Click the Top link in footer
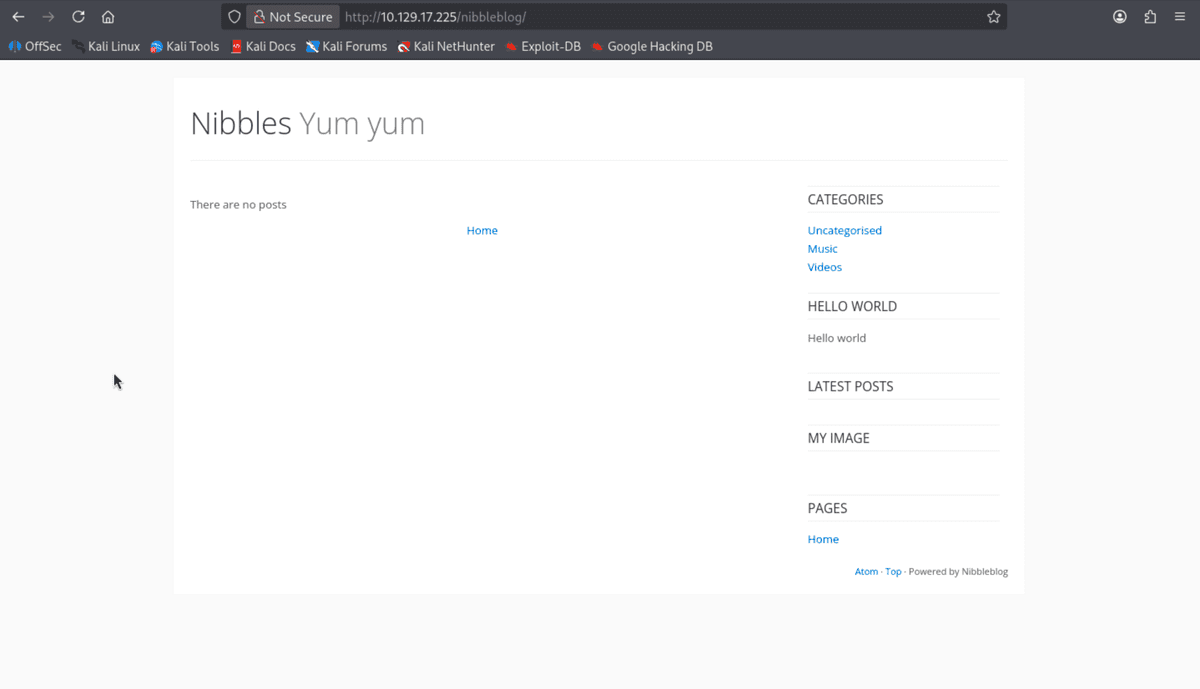 (893, 572)
